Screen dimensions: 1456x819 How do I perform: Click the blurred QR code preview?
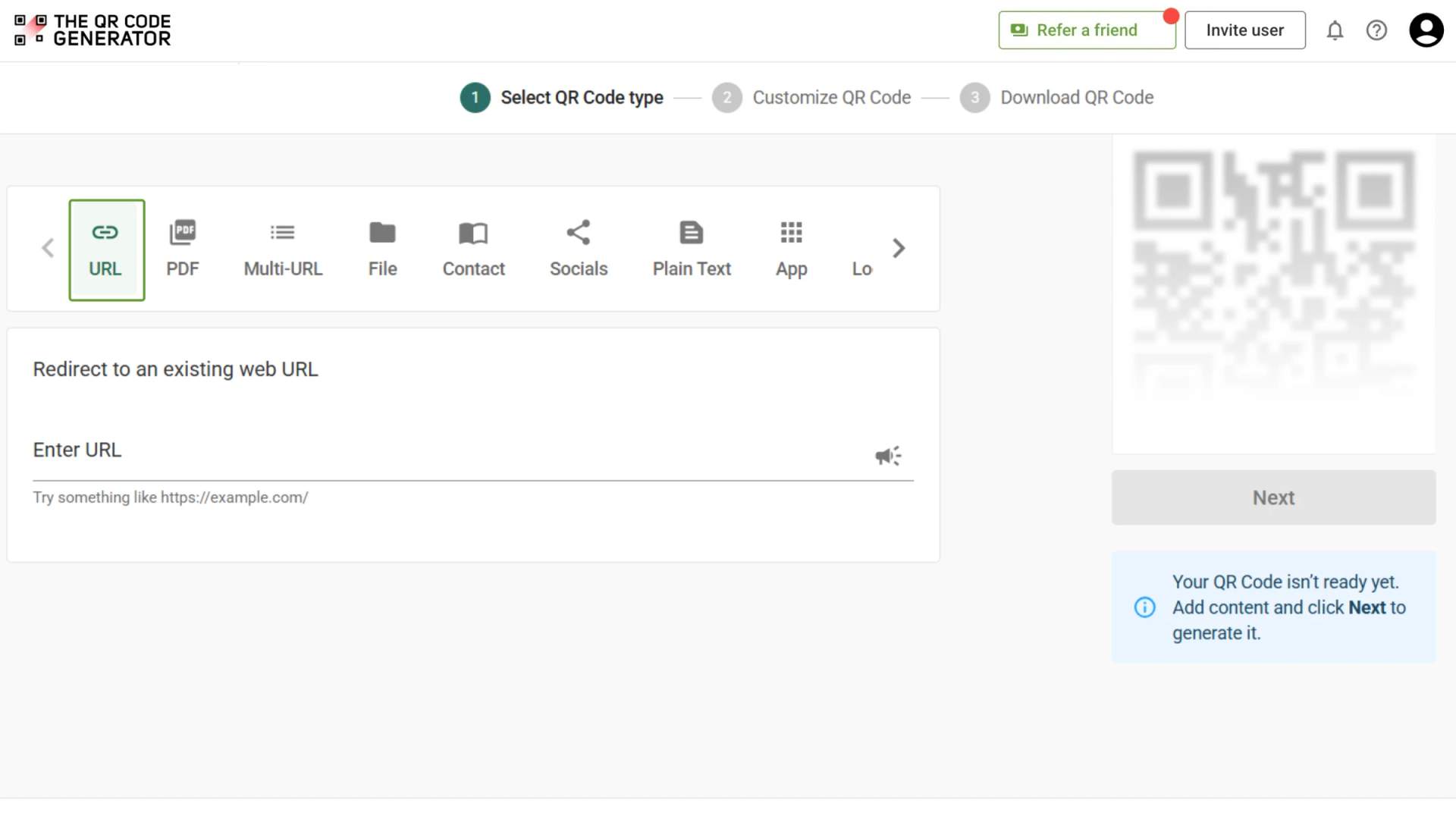click(x=1273, y=273)
